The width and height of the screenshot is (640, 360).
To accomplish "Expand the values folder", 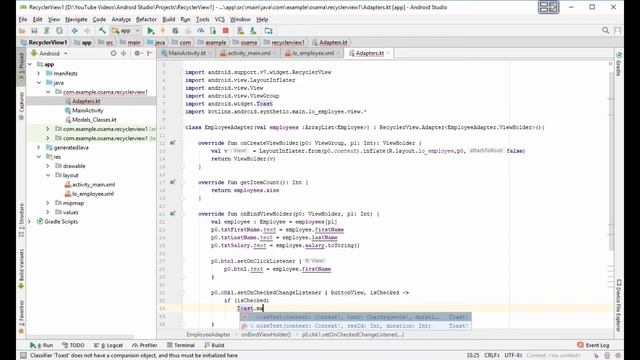I will tap(48, 212).
